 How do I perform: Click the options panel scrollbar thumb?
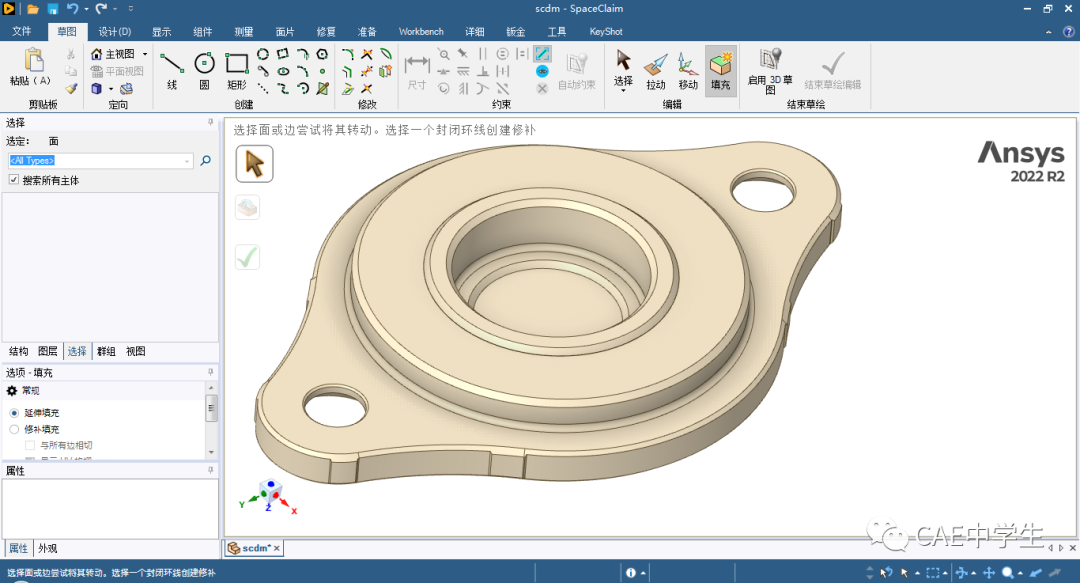coord(211,408)
